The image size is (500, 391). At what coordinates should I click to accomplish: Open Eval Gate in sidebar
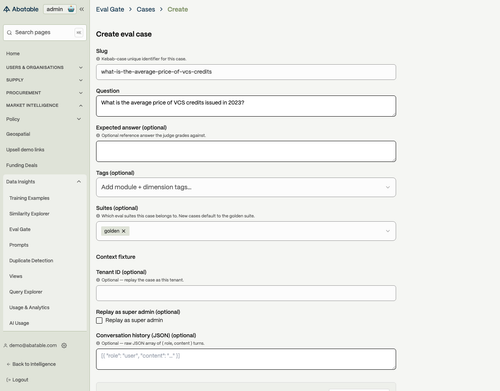pyautogui.click(x=20, y=229)
